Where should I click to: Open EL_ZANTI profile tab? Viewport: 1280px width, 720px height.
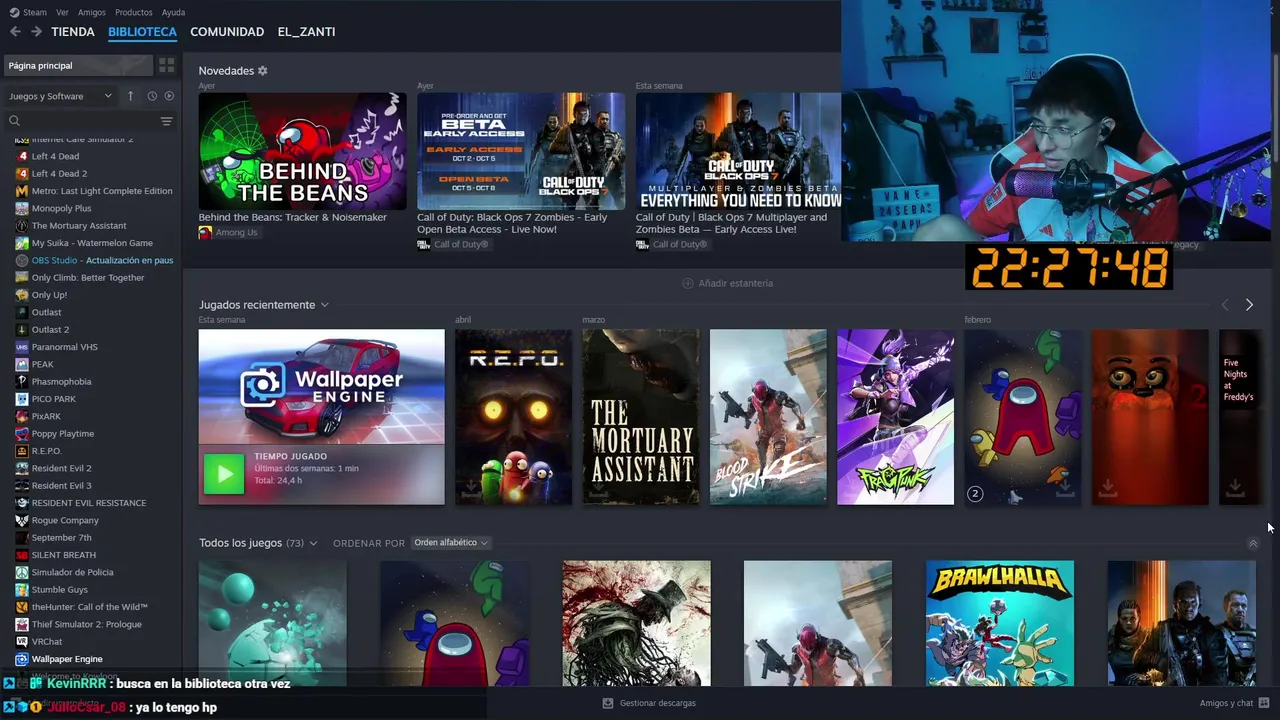click(306, 32)
